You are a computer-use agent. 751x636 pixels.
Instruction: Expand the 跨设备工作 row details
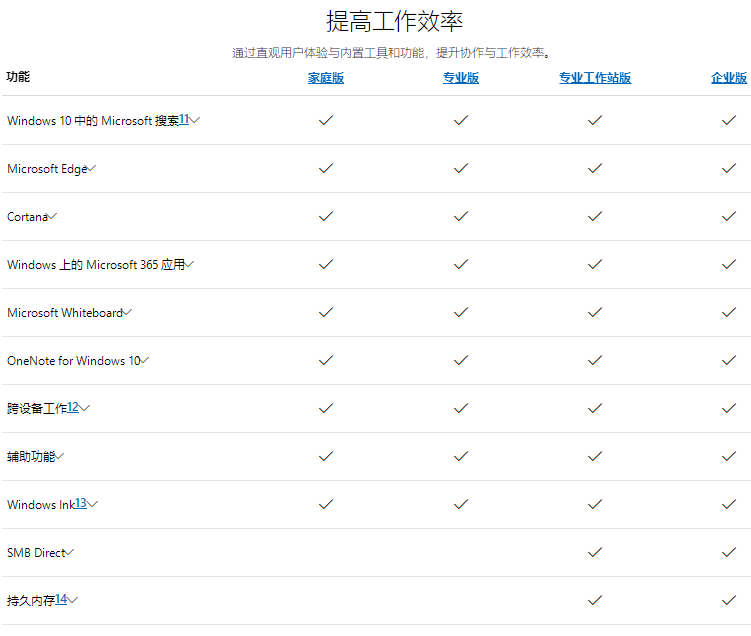pyautogui.click(x=84, y=408)
